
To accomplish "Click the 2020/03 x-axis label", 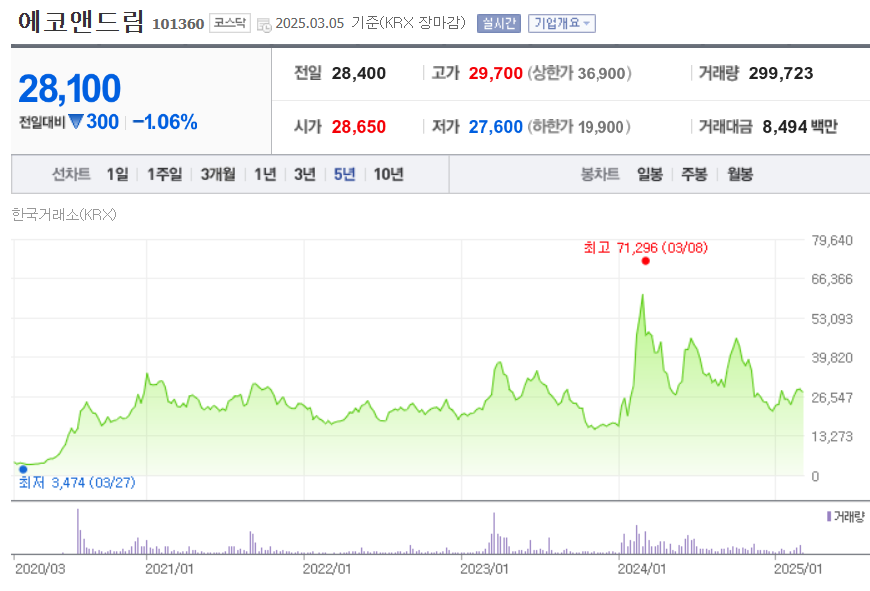I will (40, 569).
